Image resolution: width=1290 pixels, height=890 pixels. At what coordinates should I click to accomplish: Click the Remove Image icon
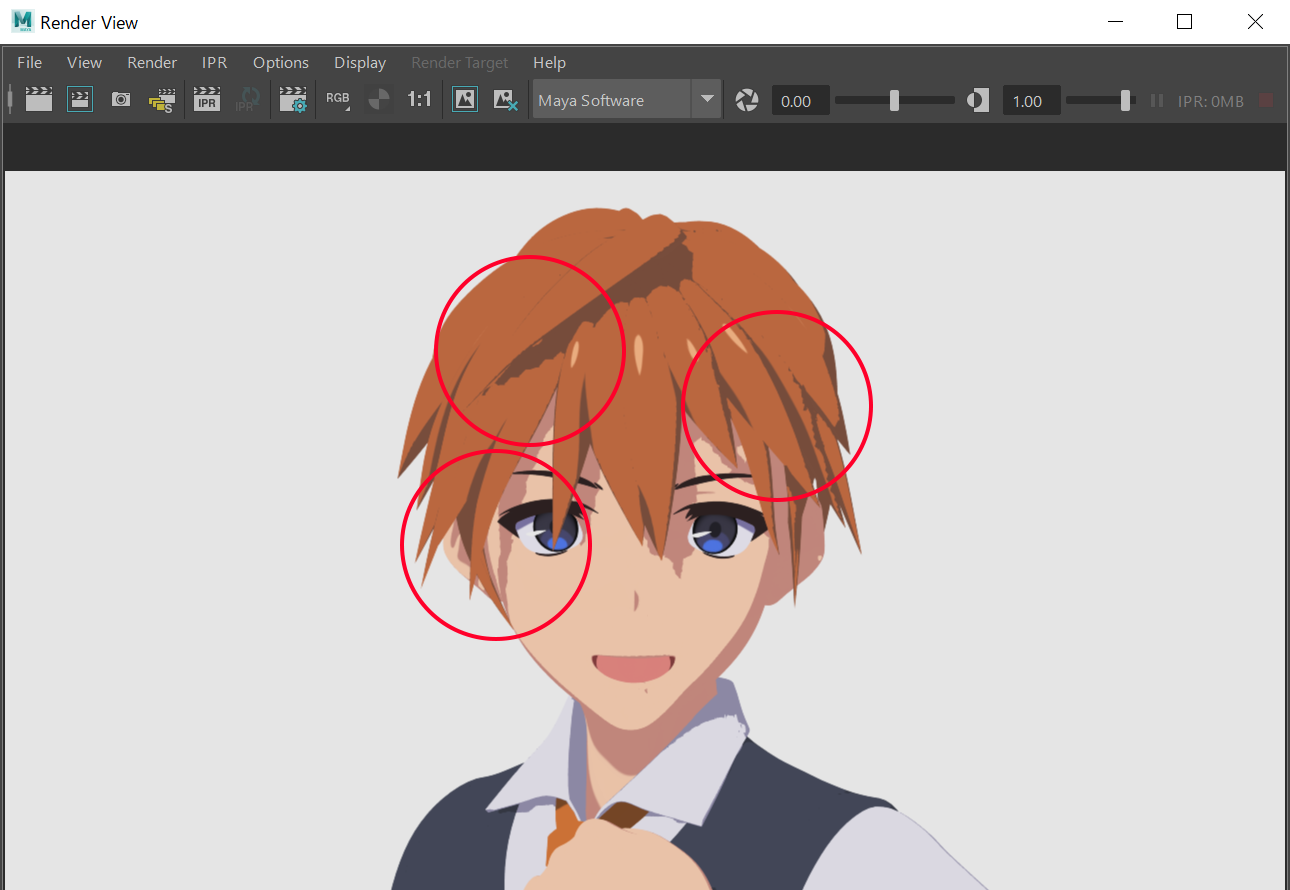coord(506,100)
